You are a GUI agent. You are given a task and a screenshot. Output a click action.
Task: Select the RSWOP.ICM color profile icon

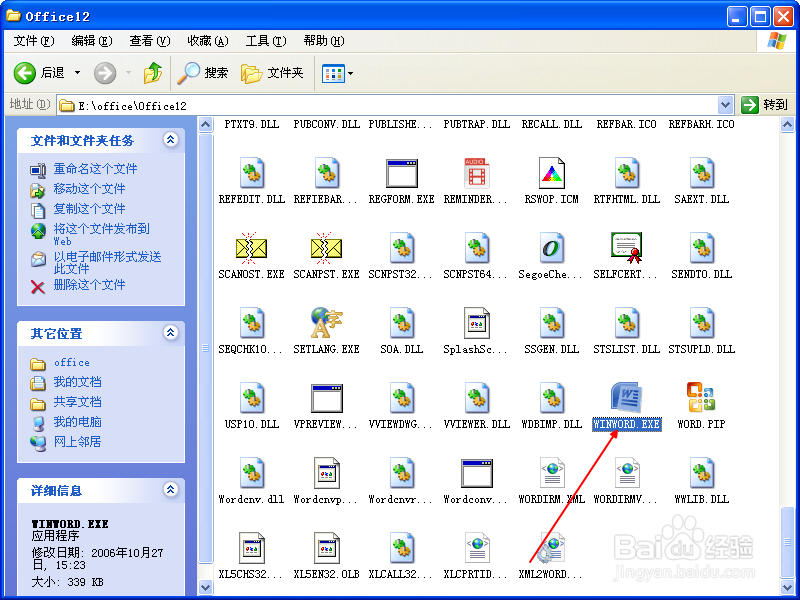click(552, 173)
